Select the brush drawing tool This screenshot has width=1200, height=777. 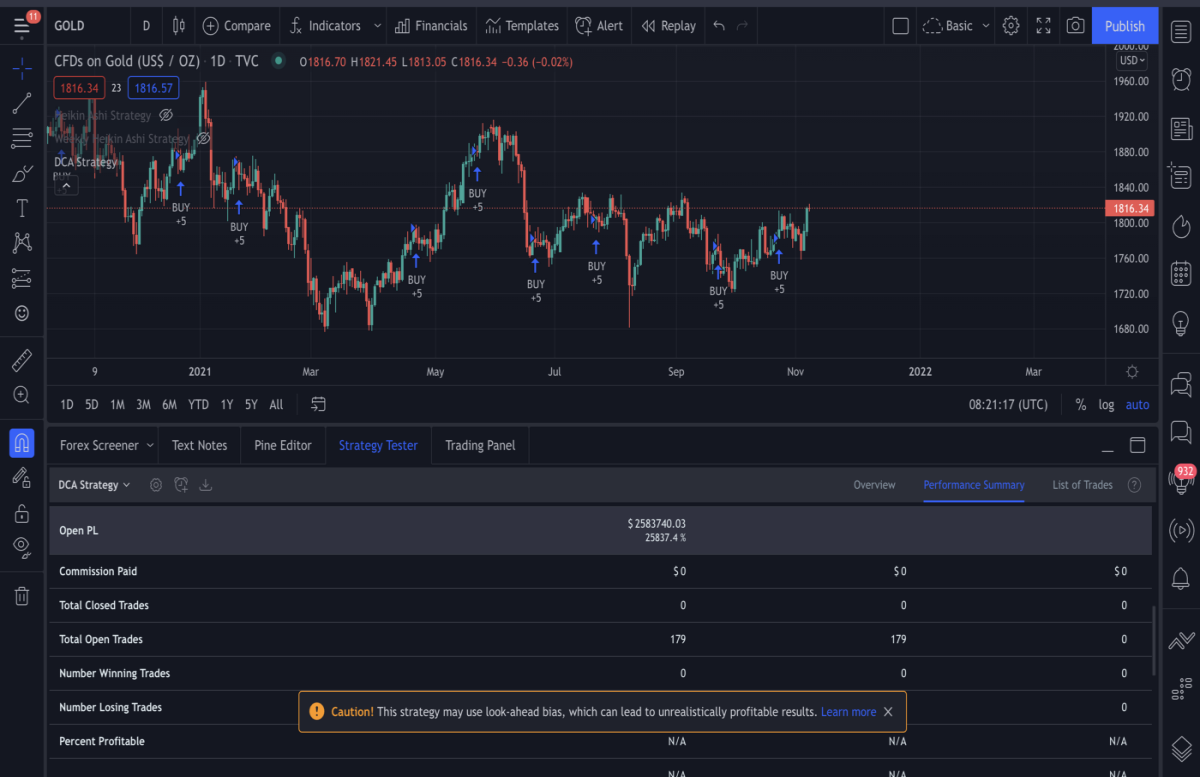click(22, 174)
